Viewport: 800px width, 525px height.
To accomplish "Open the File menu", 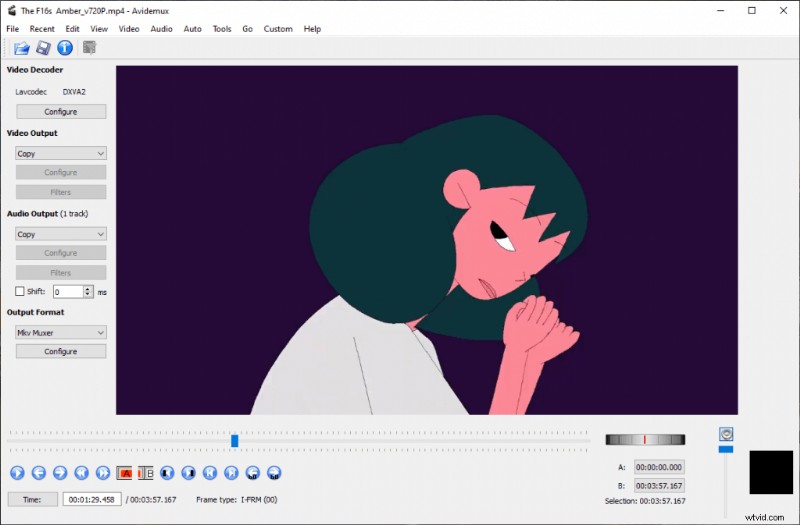I will (12, 29).
